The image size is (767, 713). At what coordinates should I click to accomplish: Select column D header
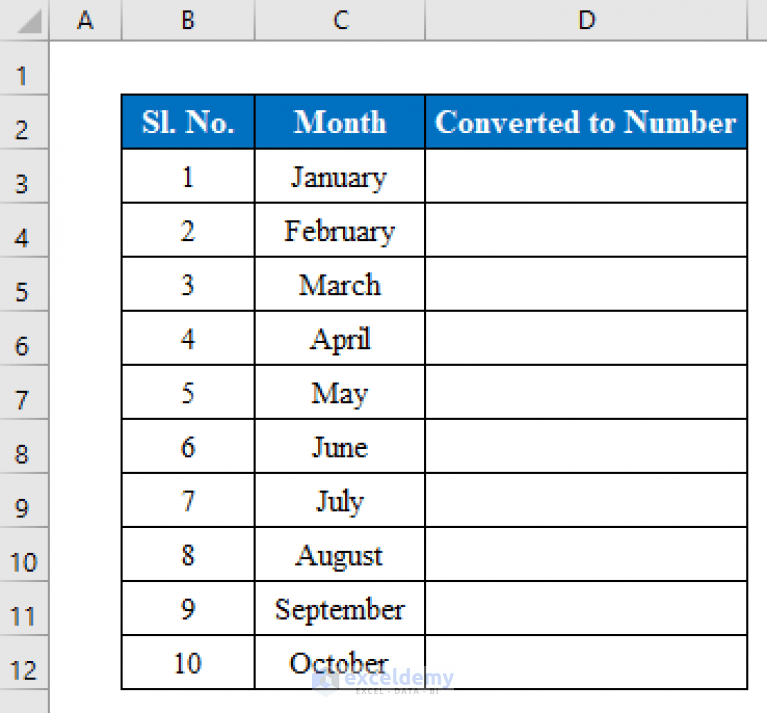(587, 20)
